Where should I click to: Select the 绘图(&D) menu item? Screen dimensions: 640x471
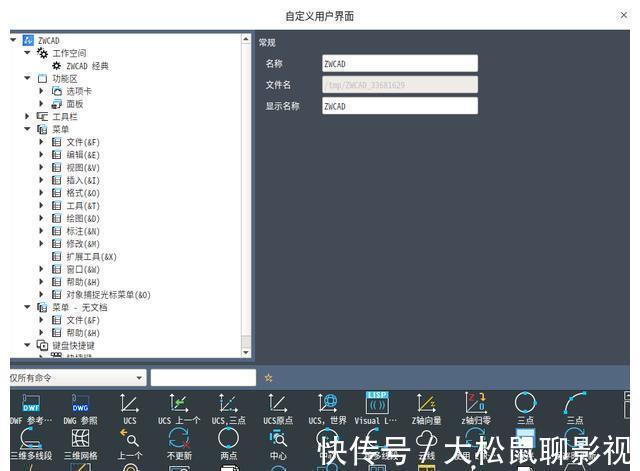point(83,218)
